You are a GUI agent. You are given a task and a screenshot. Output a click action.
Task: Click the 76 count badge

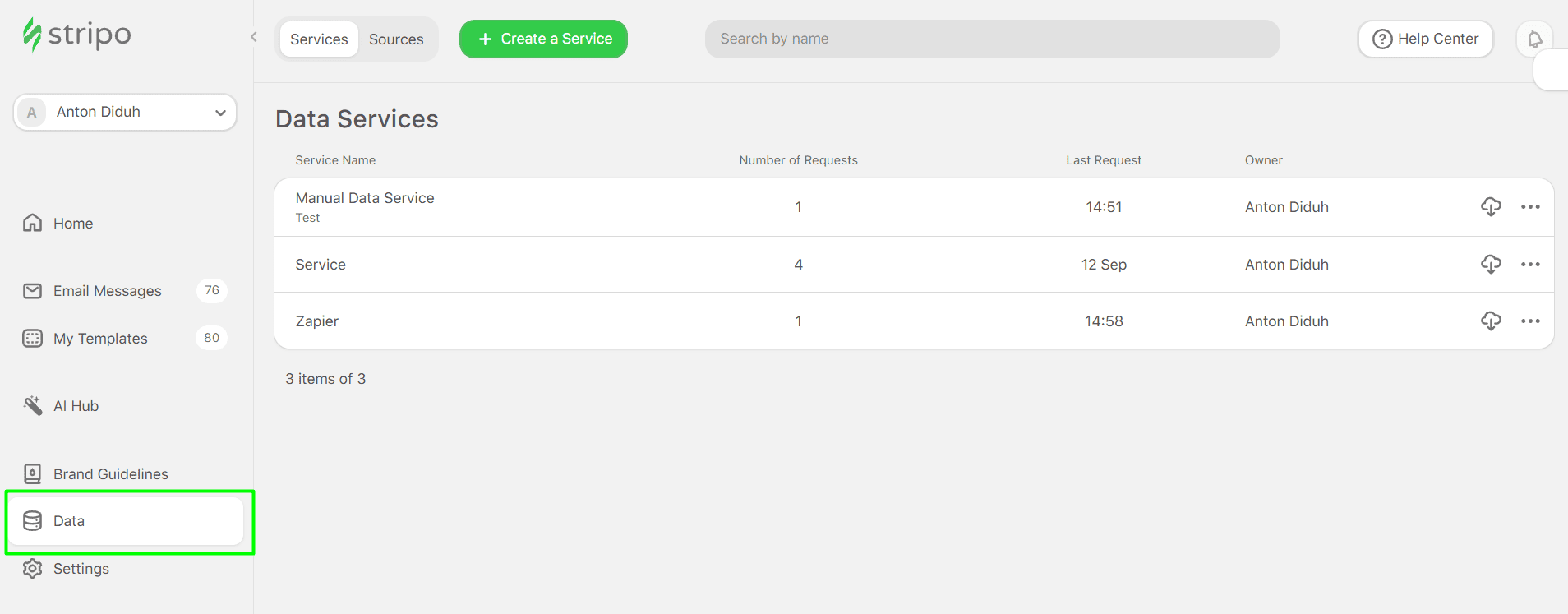pyautogui.click(x=212, y=290)
